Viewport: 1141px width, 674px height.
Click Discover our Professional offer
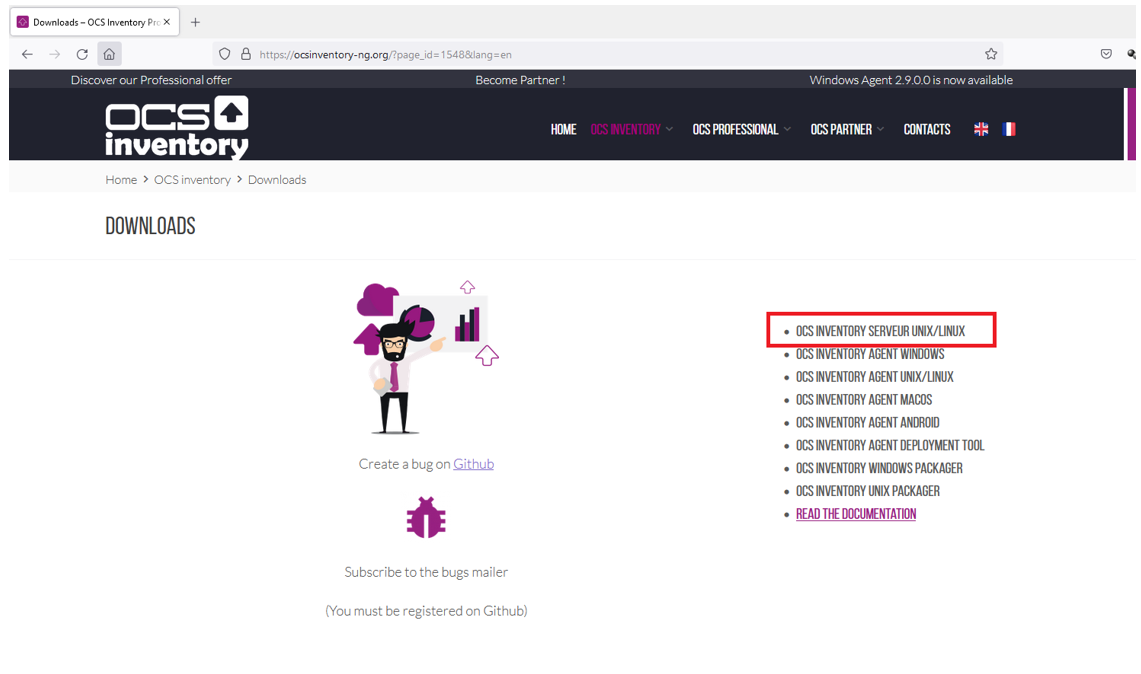(151, 80)
